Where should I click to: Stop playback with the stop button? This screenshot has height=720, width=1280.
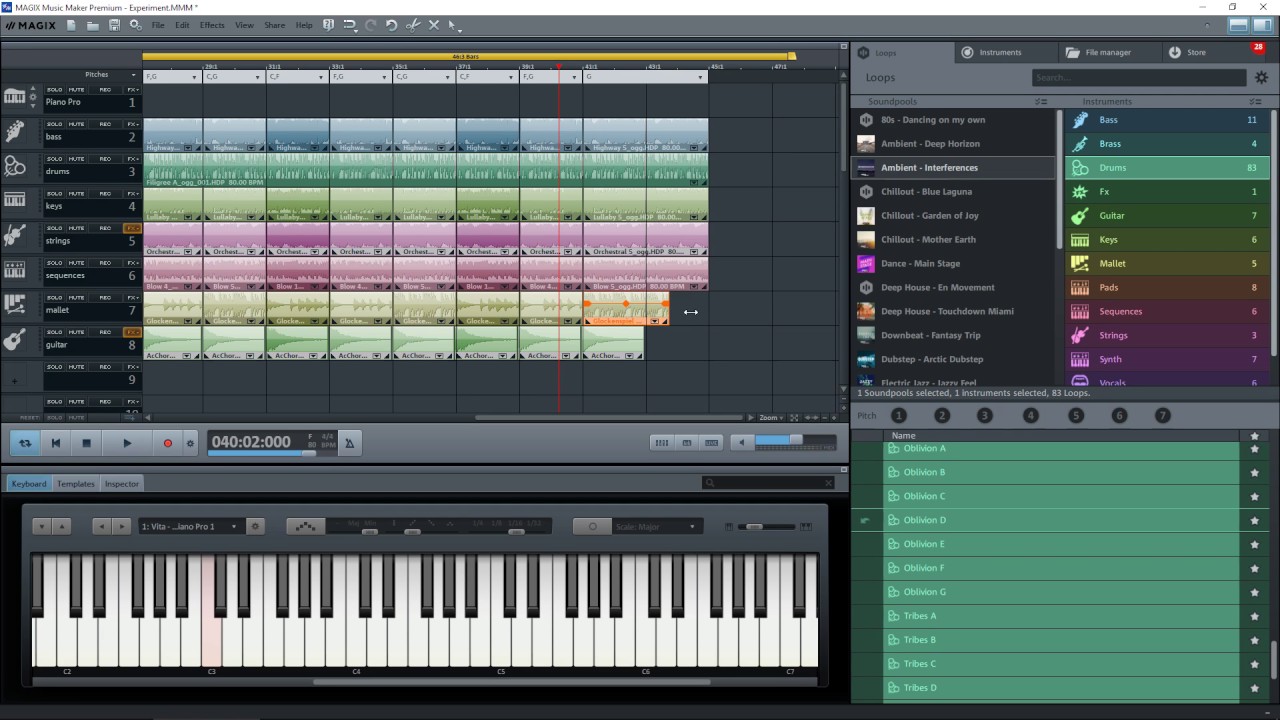(86, 443)
